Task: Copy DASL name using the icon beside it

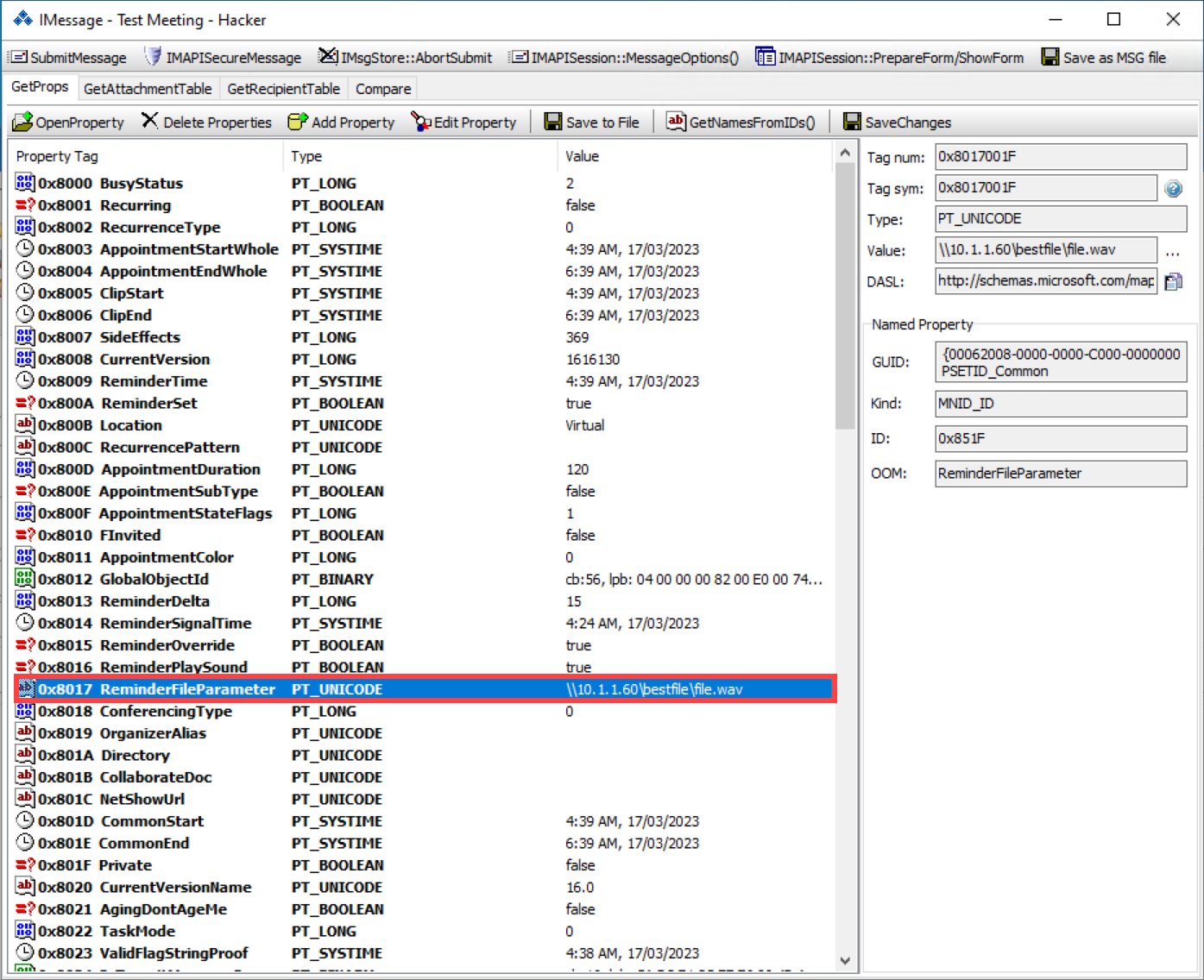Action: pos(1173,282)
